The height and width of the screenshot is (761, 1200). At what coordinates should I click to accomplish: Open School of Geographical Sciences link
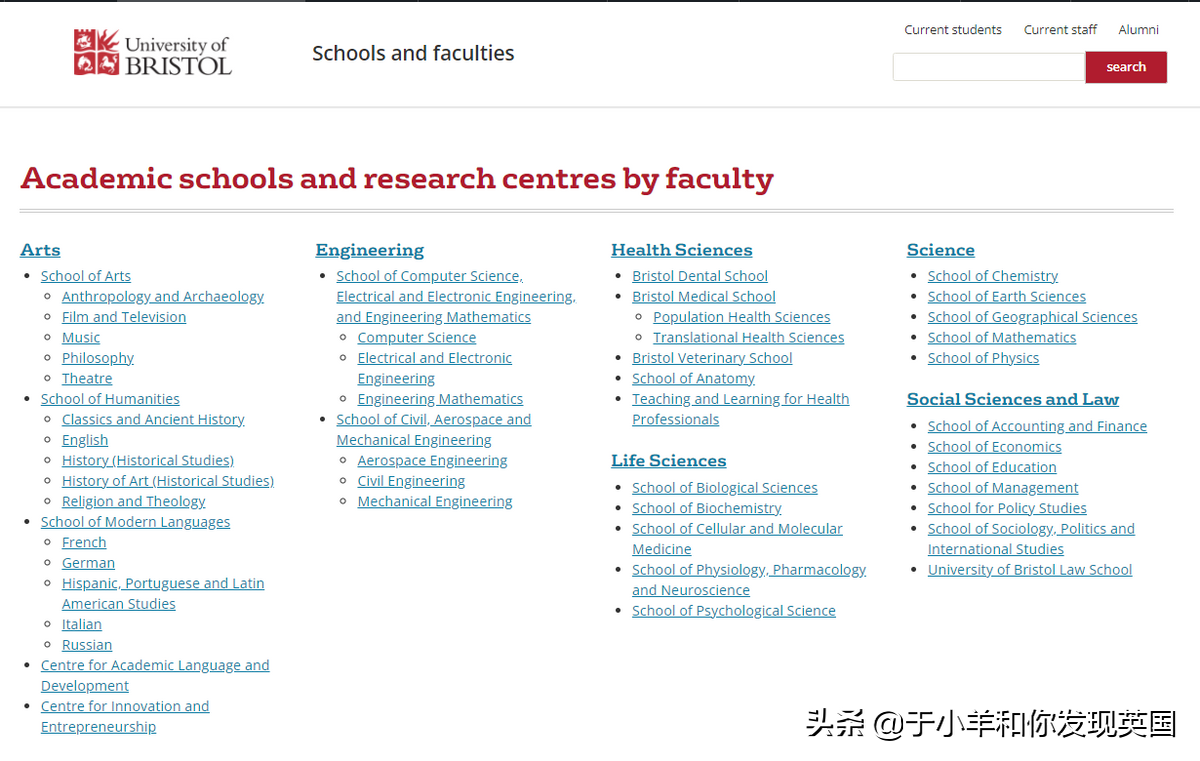[x=1033, y=317]
